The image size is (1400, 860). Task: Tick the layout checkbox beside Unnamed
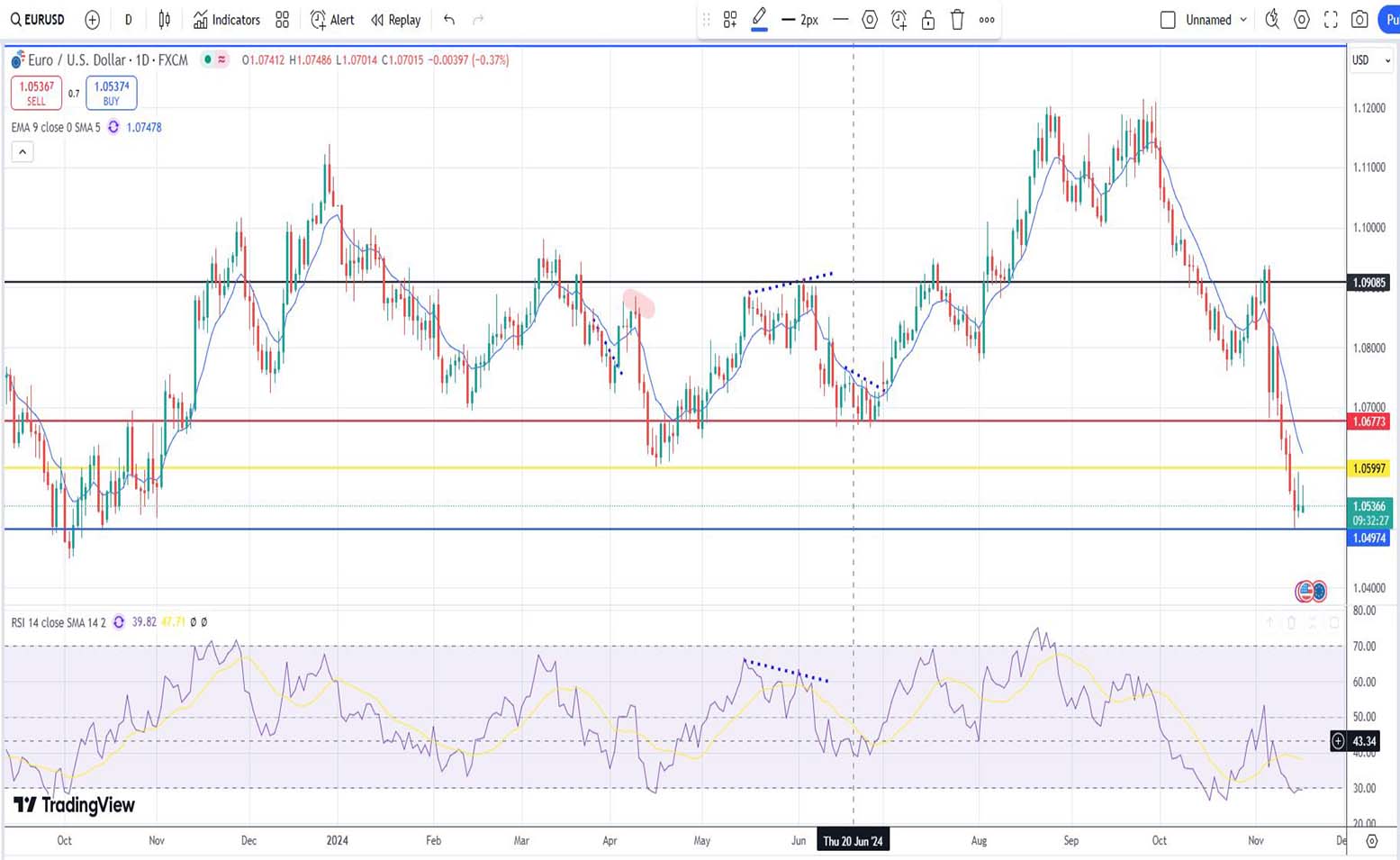pos(1168,20)
